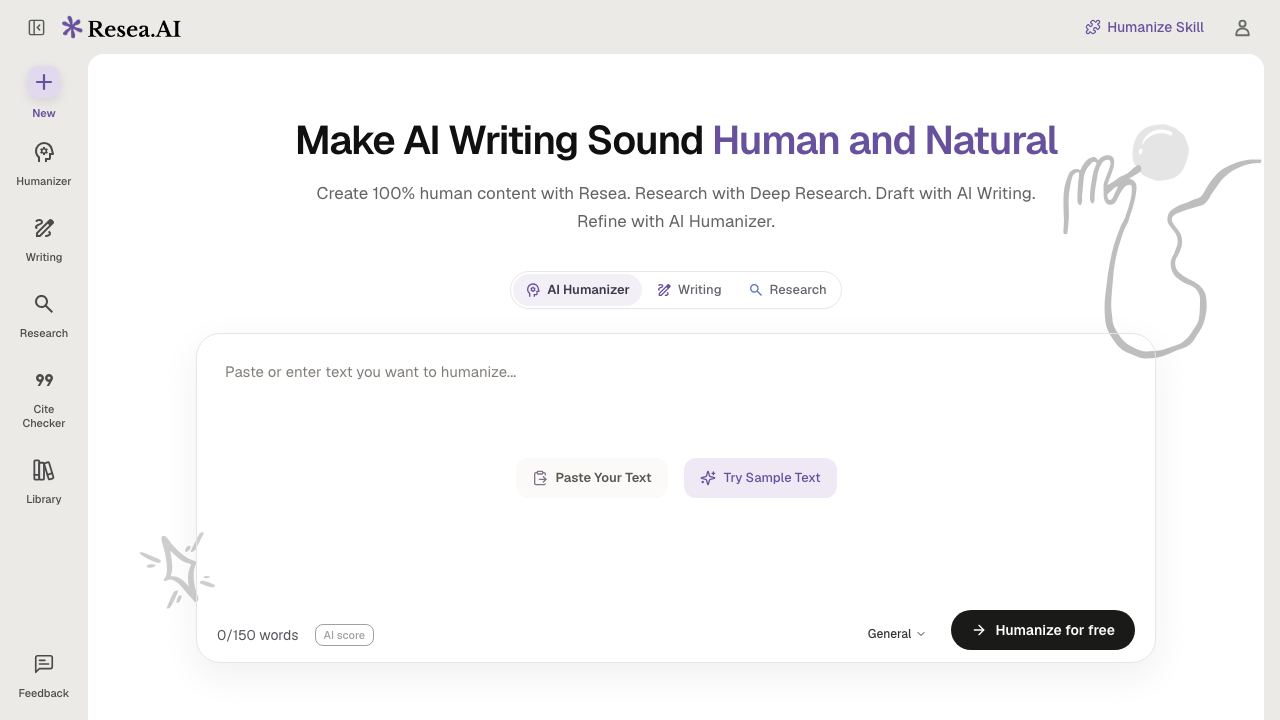Open Library from the sidebar
This screenshot has width=1280, height=720.
click(44, 482)
